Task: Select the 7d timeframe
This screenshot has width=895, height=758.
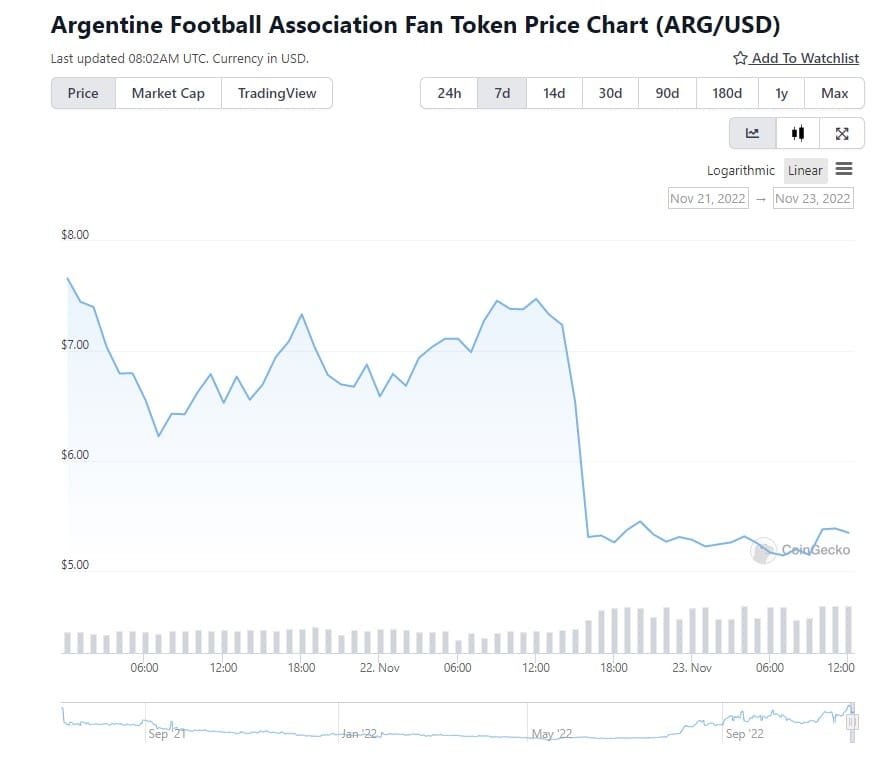Action: (x=501, y=92)
